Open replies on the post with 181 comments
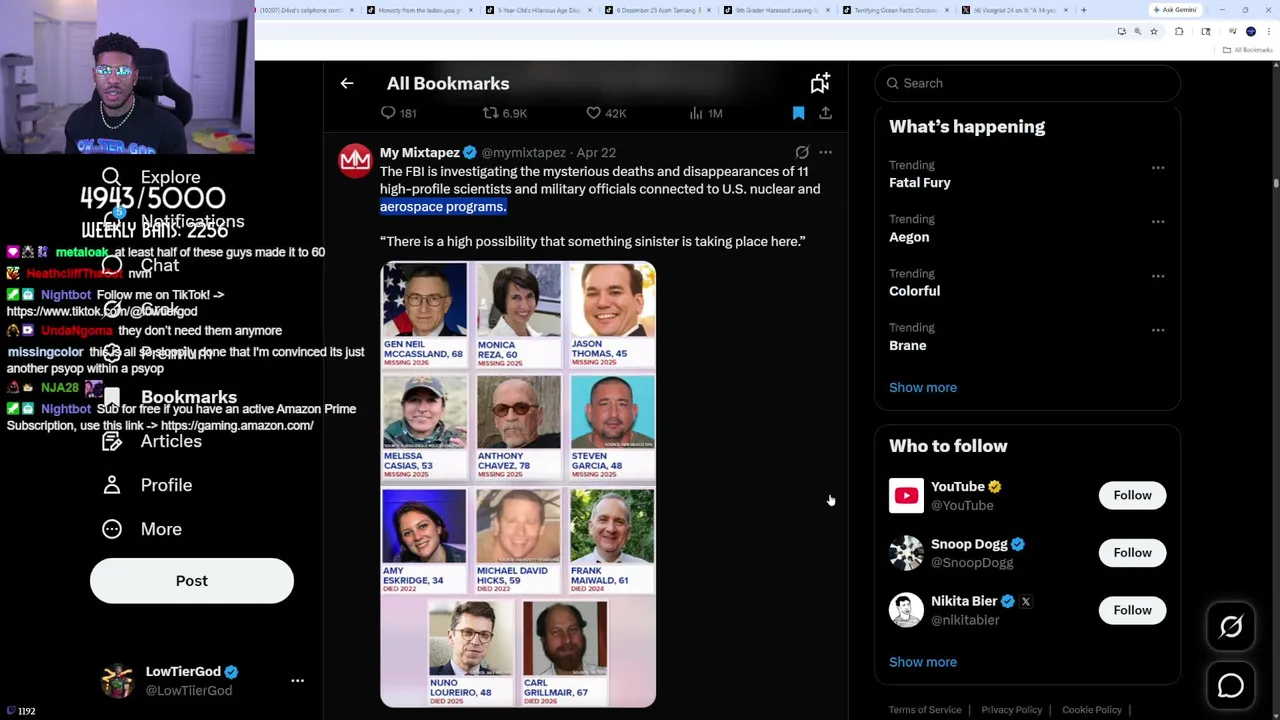The width and height of the screenshot is (1280, 720). click(x=398, y=113)
